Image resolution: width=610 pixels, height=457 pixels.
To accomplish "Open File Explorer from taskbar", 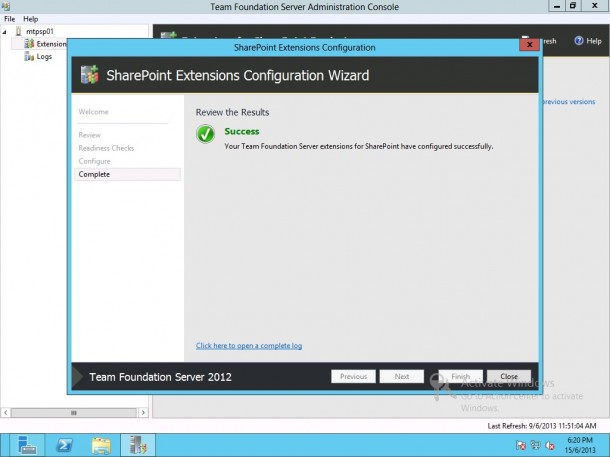I will 101,445.
